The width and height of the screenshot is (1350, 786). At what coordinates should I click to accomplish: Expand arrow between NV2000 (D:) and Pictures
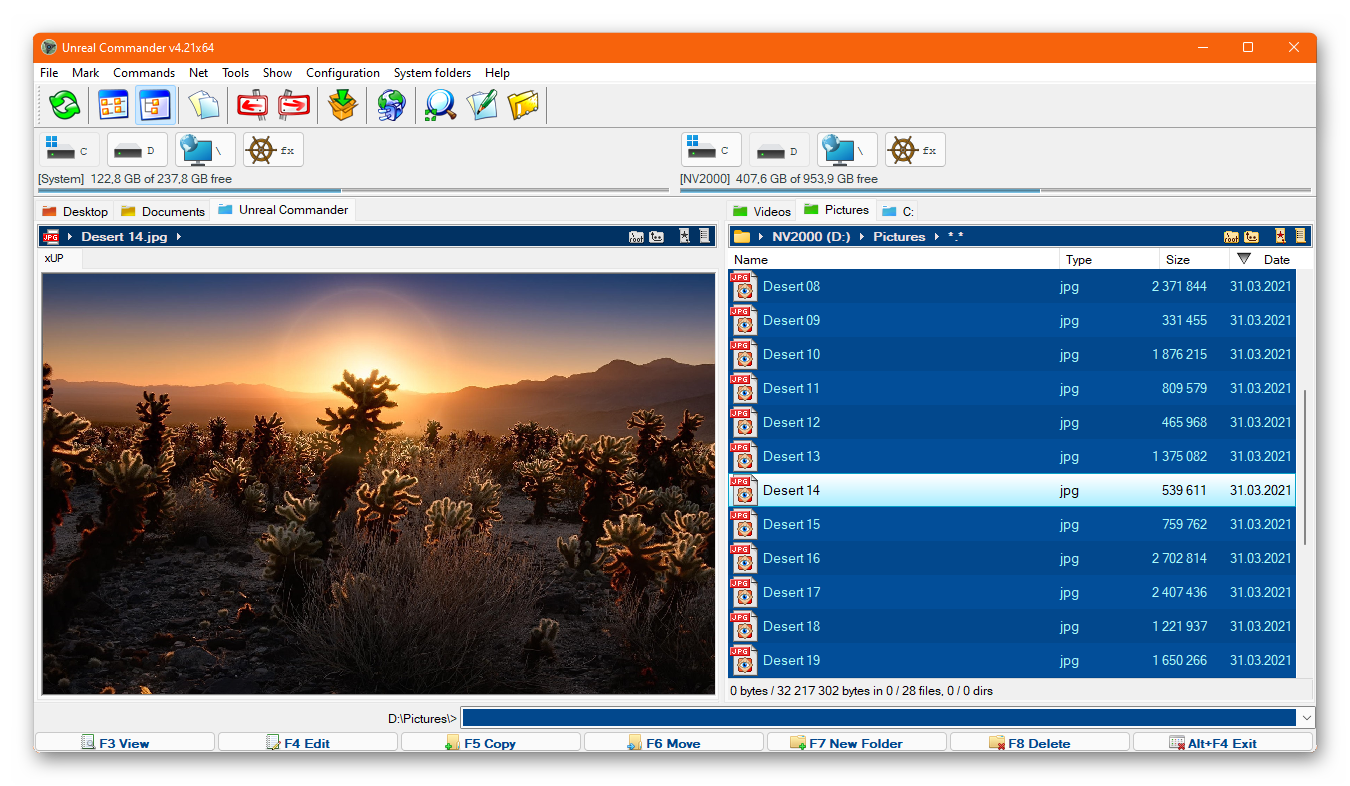[x=862, y=237]
